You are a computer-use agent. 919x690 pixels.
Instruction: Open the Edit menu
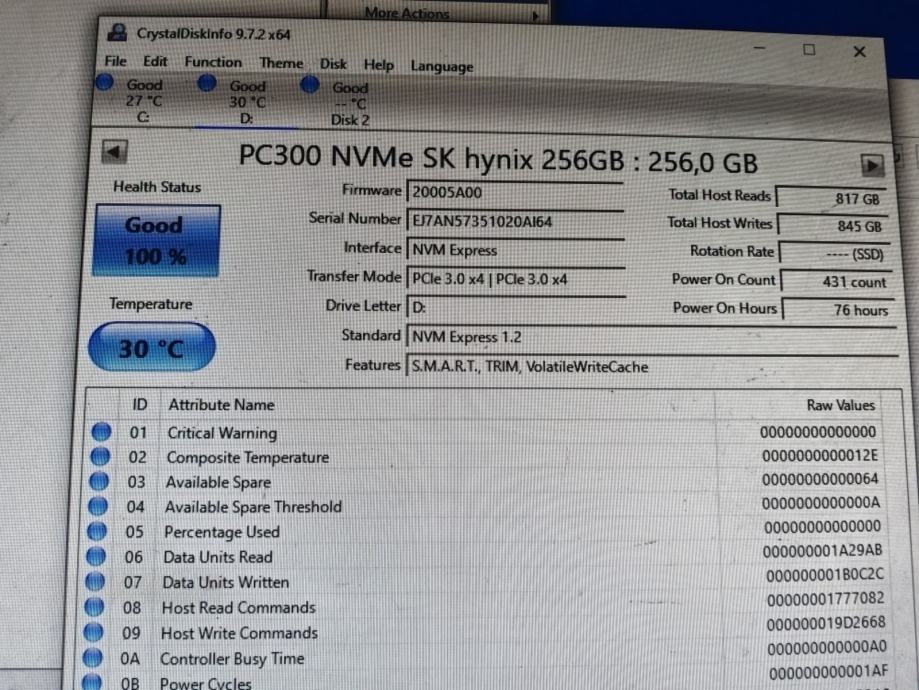point(155,62)
